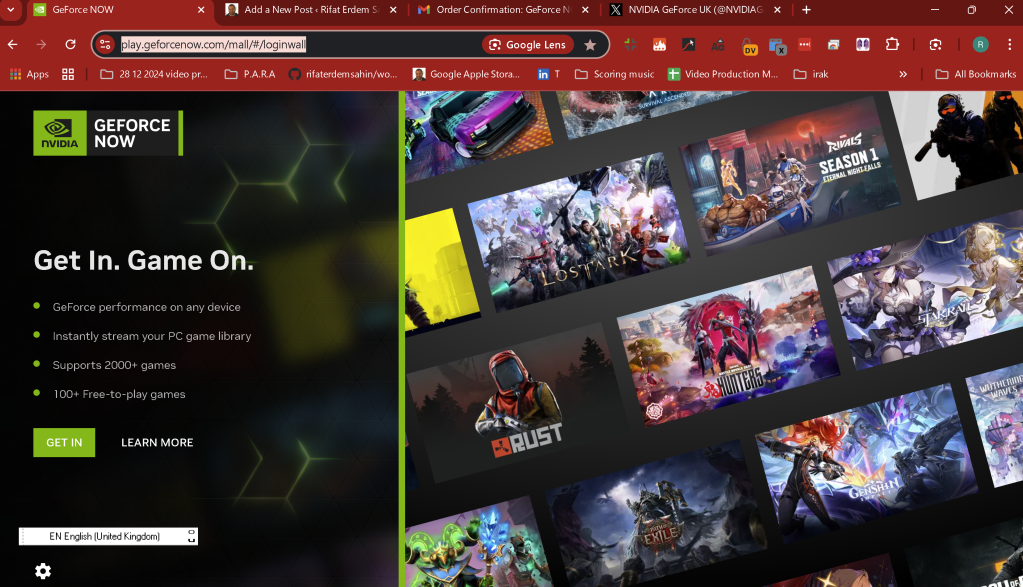1023x587 pixels.
Task: Open the purple butterfly extension icon
Action: pyautogui.click(x=863, y=44)
